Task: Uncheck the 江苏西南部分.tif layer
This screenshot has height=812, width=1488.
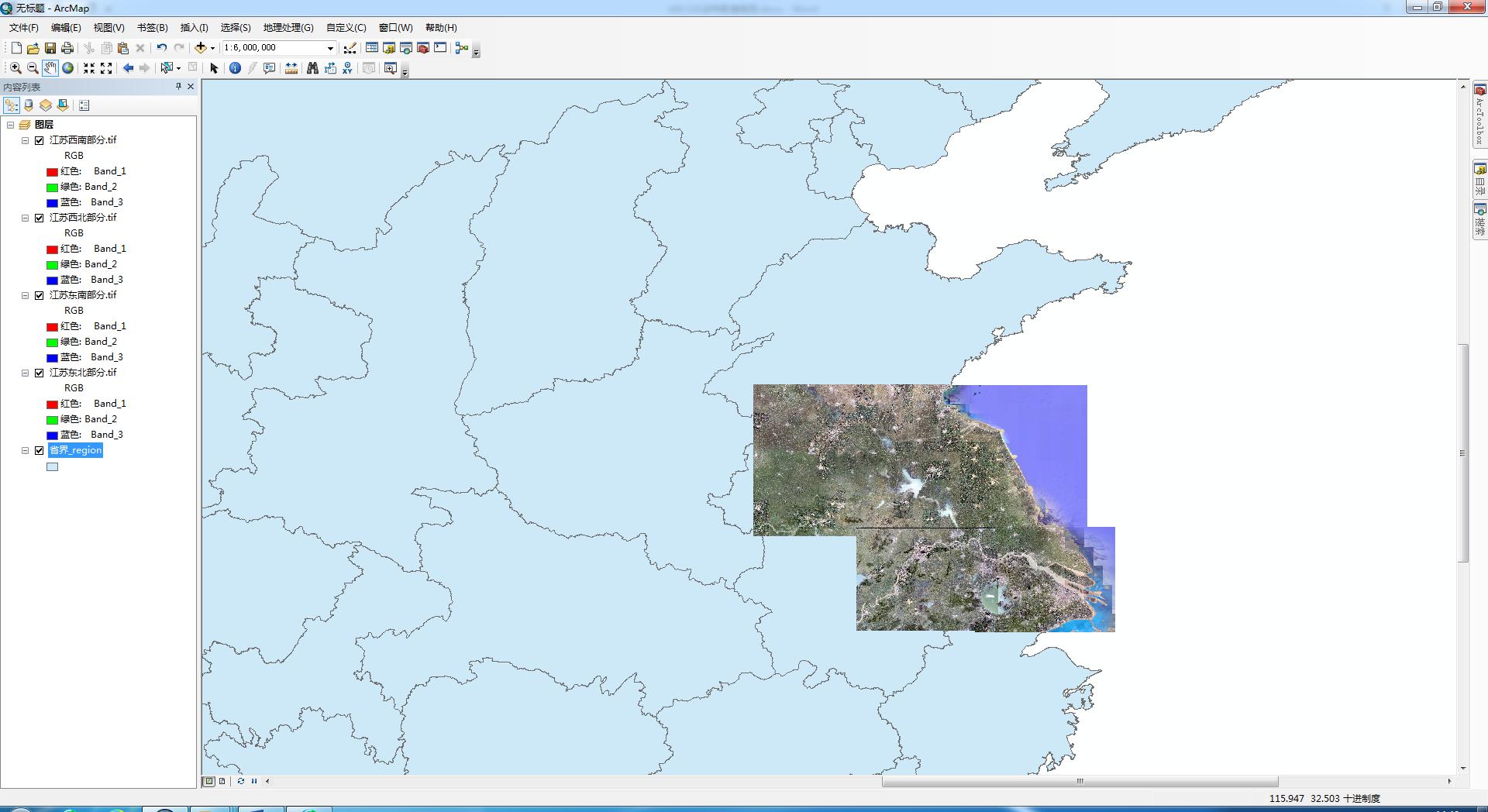Action: (x=40, y=140)
